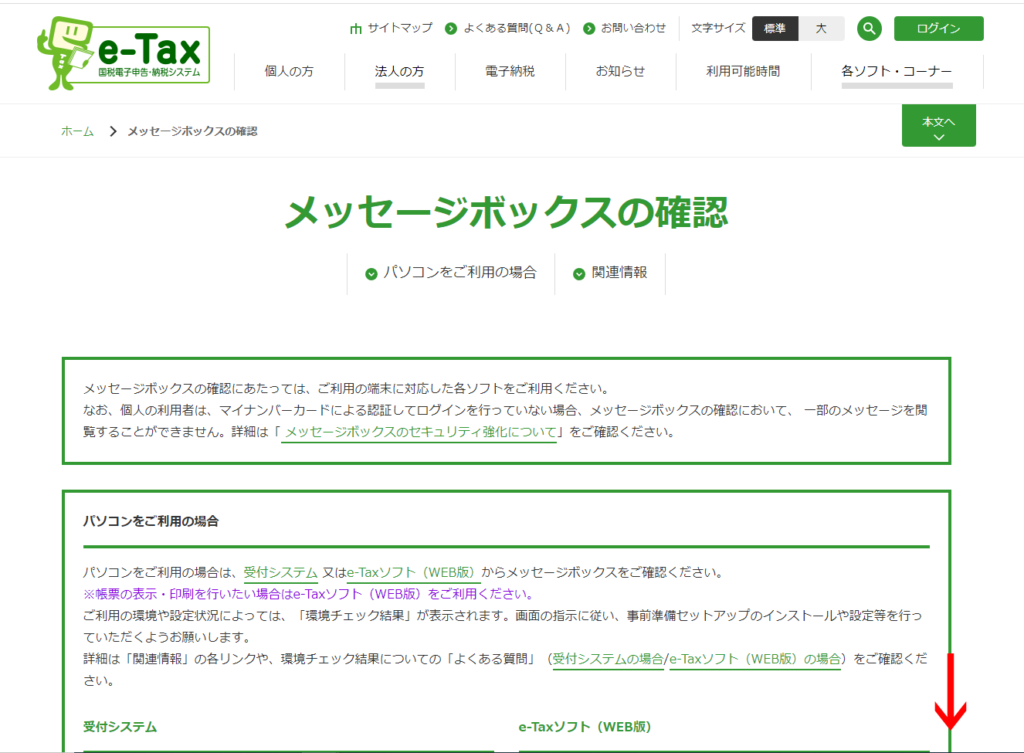1024x753 pixels.
Task: Switch font size to 大
Action: point(821,28)
